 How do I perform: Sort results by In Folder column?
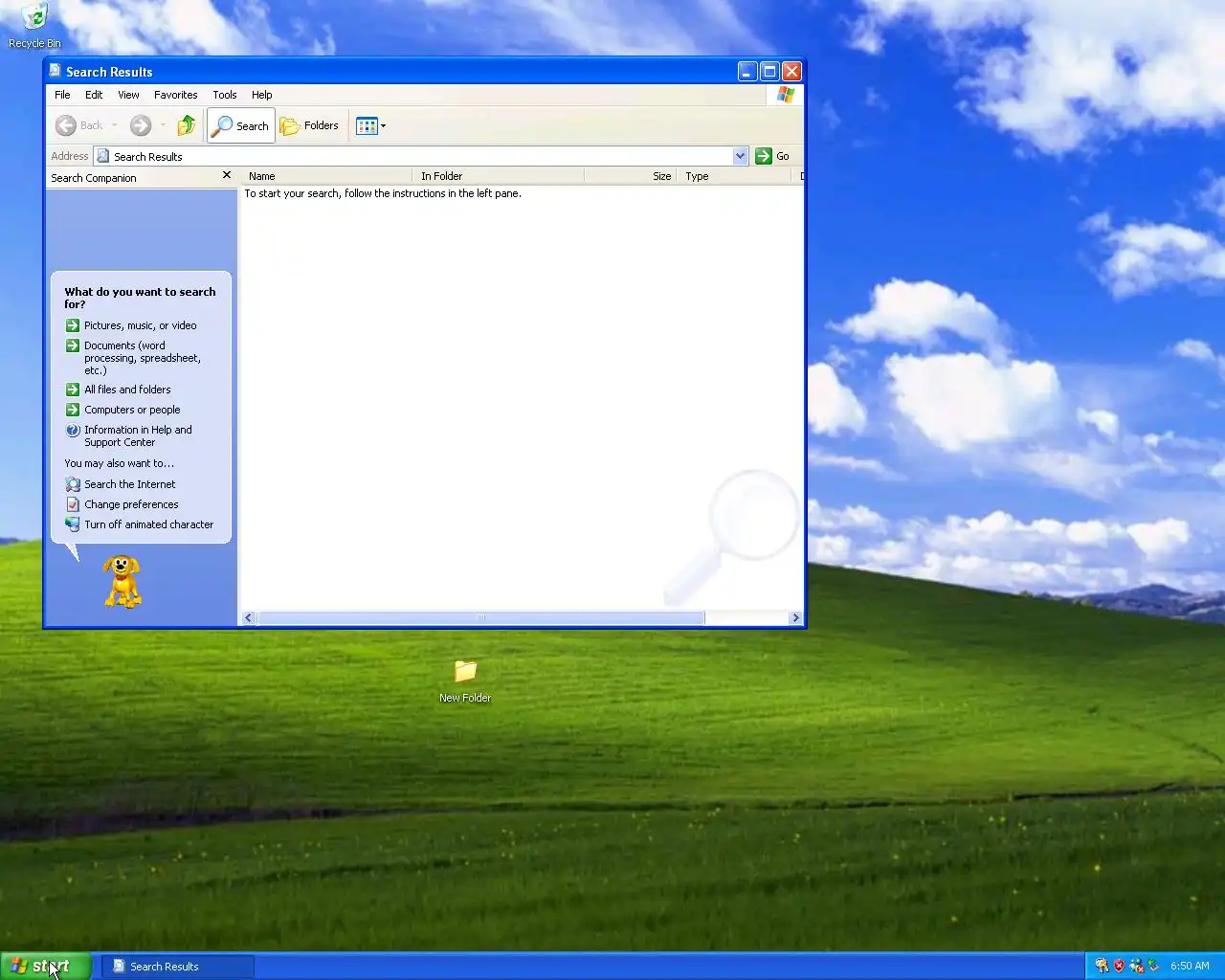(x=499, y=176)
